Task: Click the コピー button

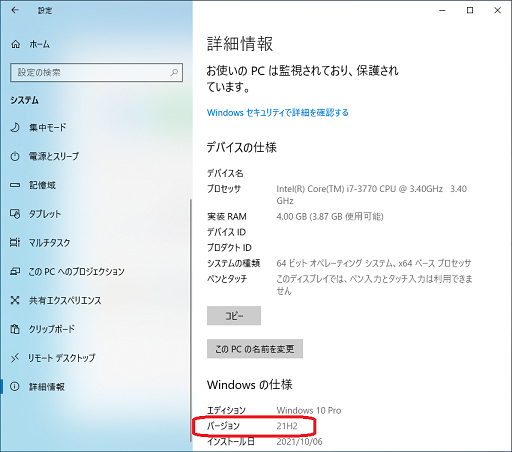Action: tap(234, 316)
